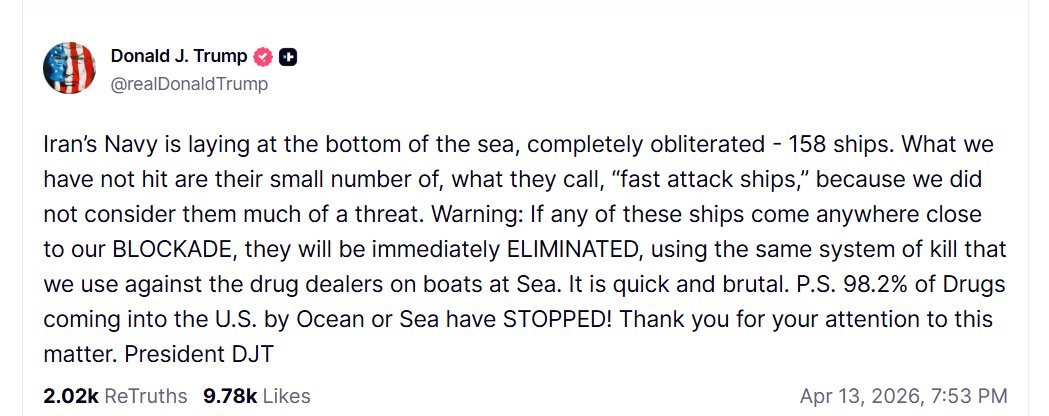Screen dimensions: 1049x416
Task: Click the red verified checkmark badge
Action: [263, 57]
